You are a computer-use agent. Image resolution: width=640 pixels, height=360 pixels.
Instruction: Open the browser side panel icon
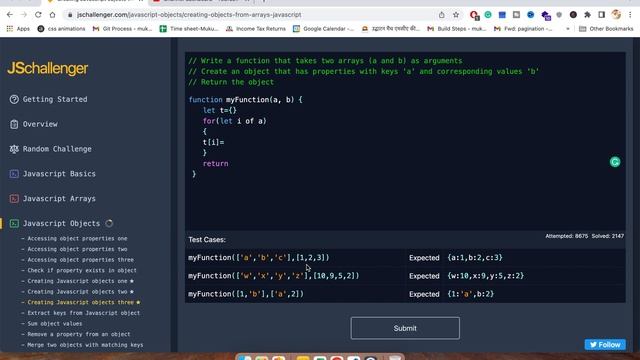[601, 15]
